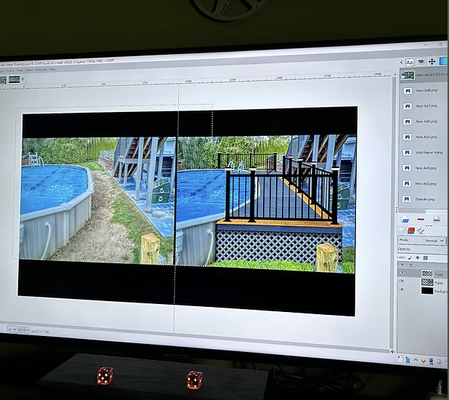
Task: Open the Help menu
Action: click(x=52, y=69)
